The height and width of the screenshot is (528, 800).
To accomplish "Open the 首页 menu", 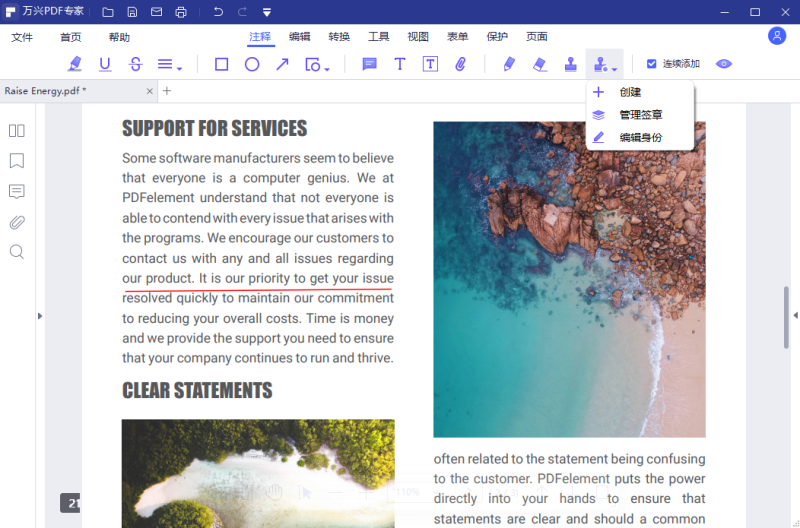I will [70, 37].
